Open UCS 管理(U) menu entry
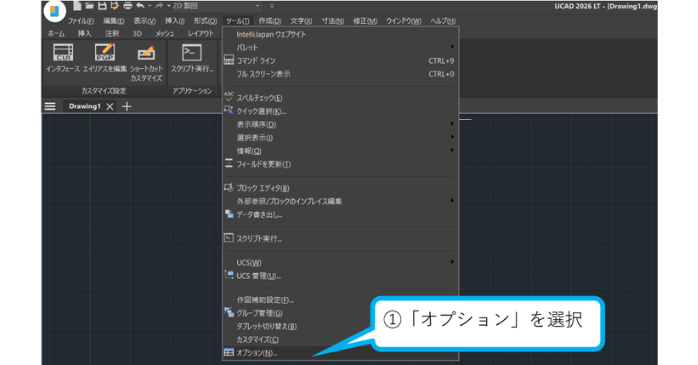The height and width of the screenshot is (365, 698). [341, 276]
